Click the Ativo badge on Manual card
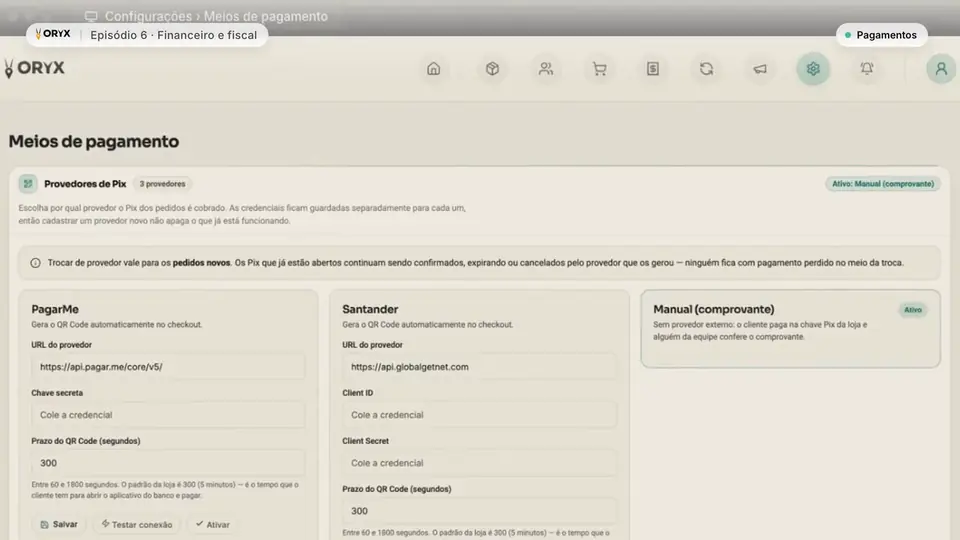This screenshot has height=540, width=960. (912, 310)
